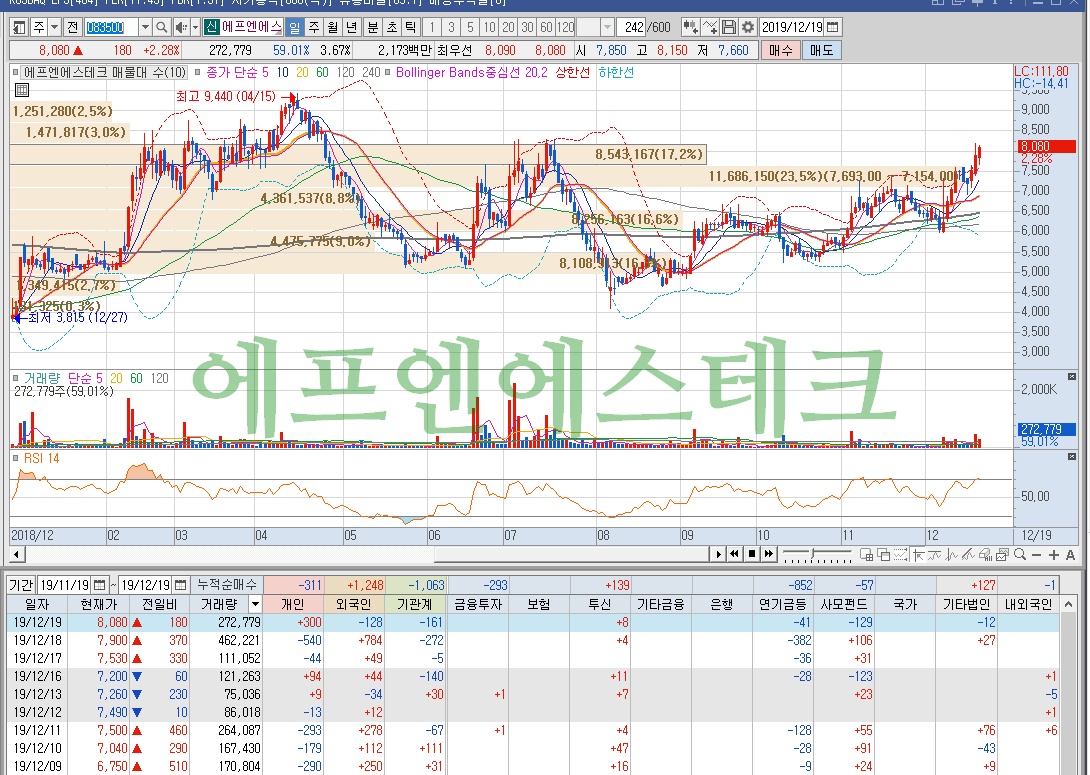Click the 연기금등 column header
The width and height of the screenshot is (1090, 775).
782,605
